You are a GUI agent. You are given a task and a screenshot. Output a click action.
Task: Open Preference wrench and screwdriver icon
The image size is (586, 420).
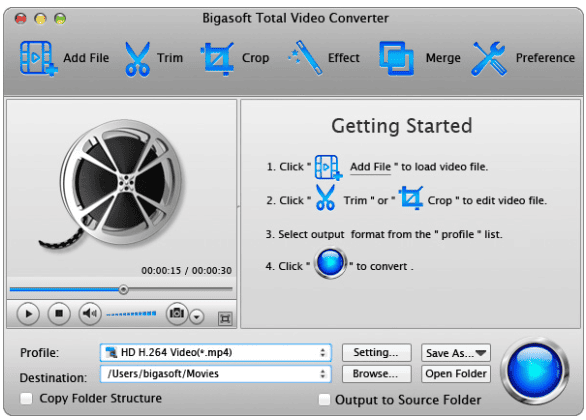coord(489,59)
